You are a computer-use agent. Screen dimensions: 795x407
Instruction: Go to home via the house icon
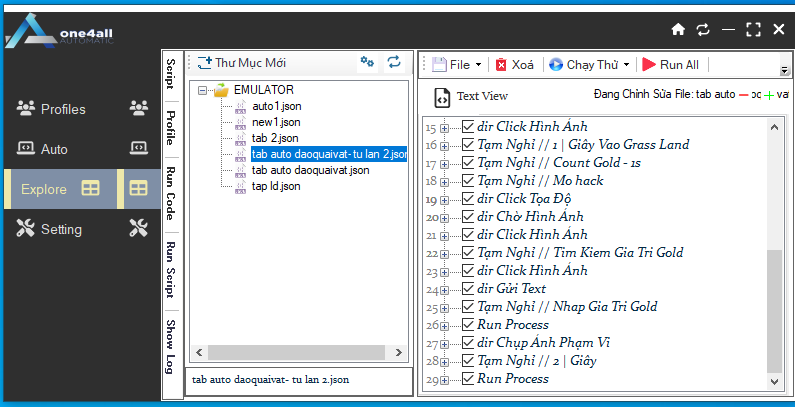(678, 29)
